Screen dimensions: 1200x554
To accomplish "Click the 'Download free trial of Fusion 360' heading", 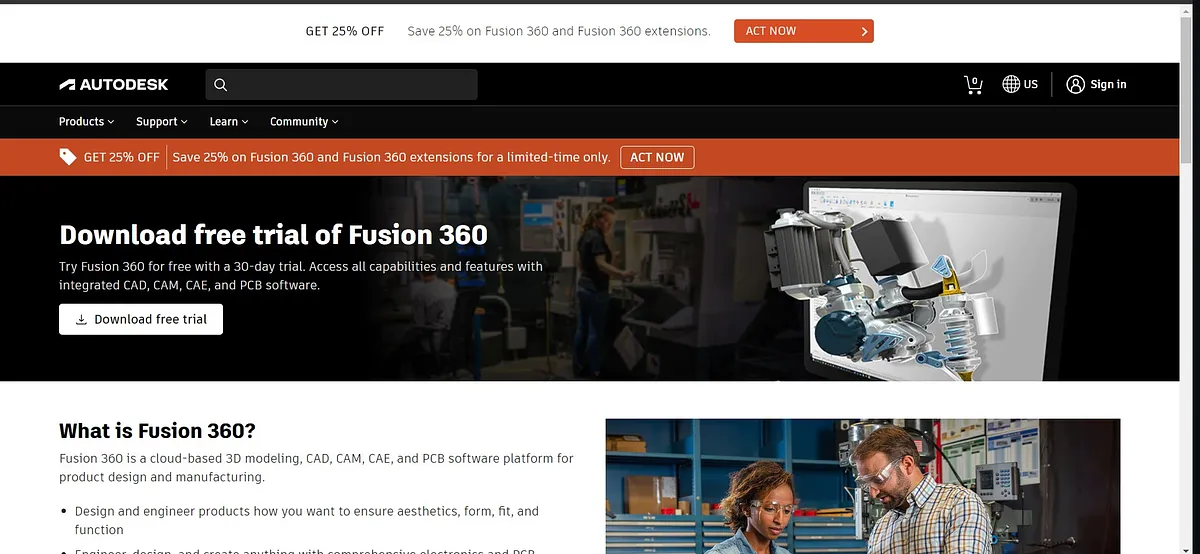I will [x=273, y=235].
